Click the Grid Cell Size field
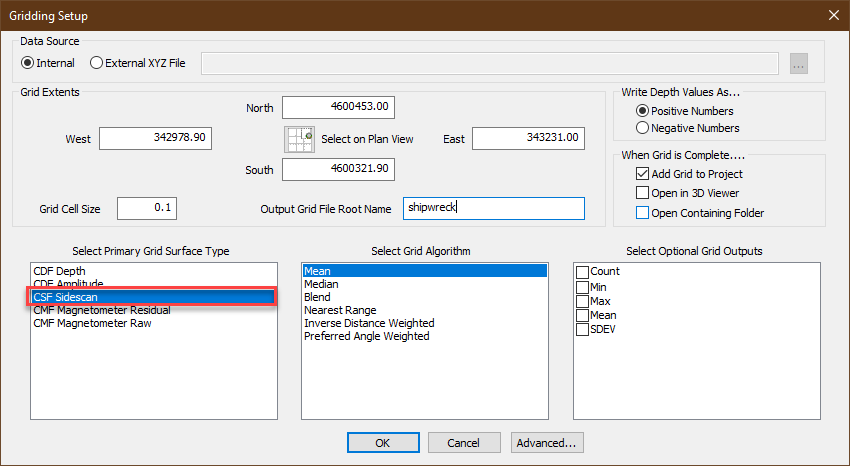This screenshot has width=850, height=466. [146, 208]
